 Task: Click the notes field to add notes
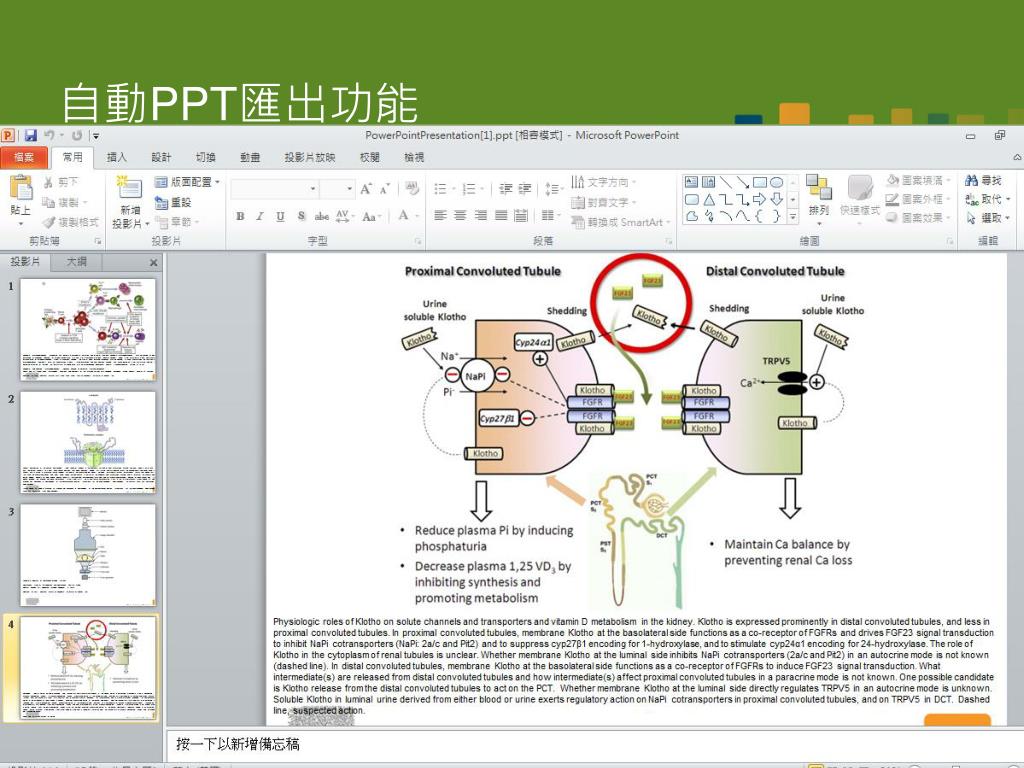[x=590, y=744]
